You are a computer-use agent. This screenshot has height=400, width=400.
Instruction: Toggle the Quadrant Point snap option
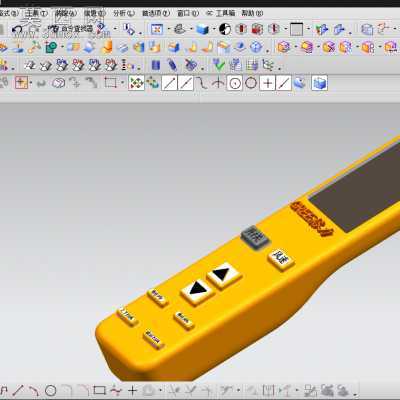click(251, 83)
